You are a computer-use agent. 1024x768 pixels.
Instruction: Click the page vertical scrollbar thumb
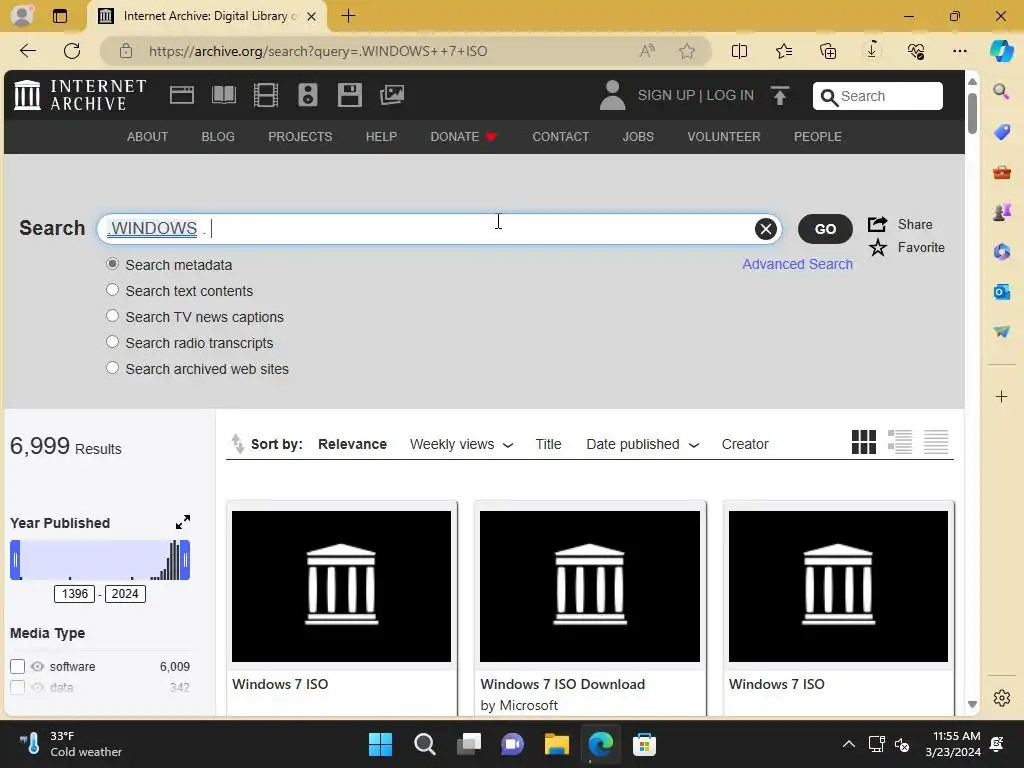point(972,113)
